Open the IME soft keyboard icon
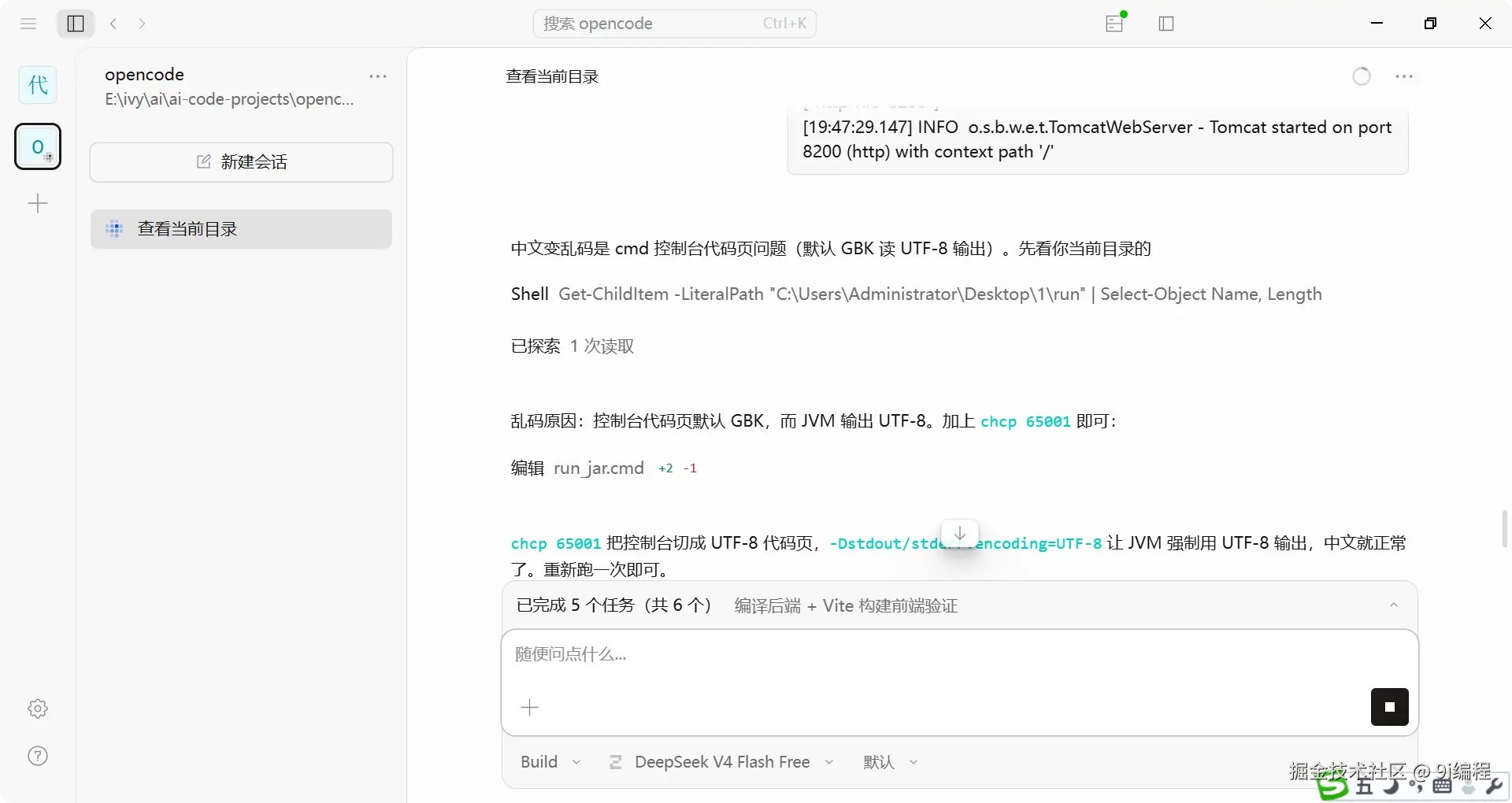Image resolution: width=1512 pixels, height=803 pixels. pos(1443,786)
